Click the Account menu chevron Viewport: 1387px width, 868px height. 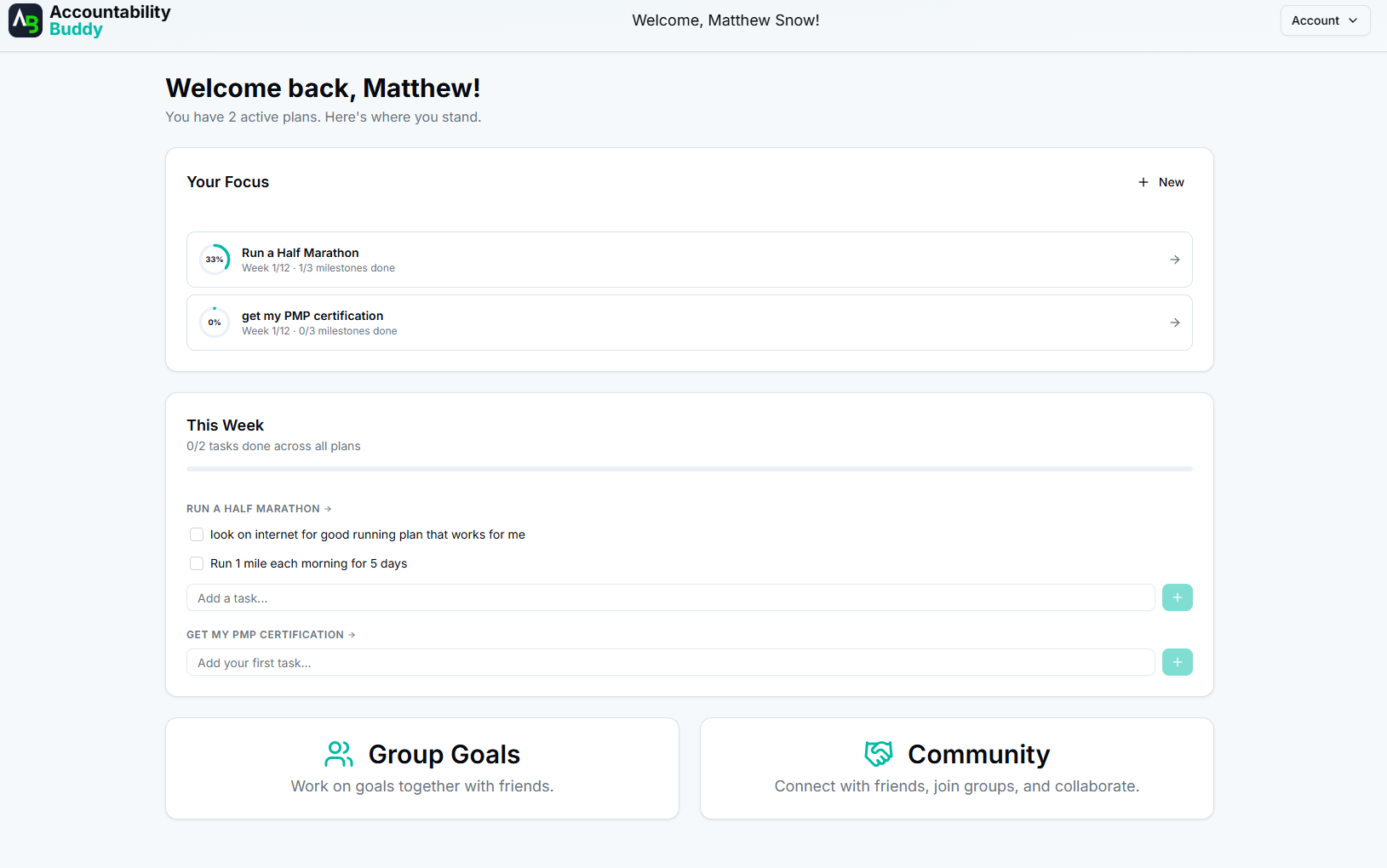coord(1353,20)
